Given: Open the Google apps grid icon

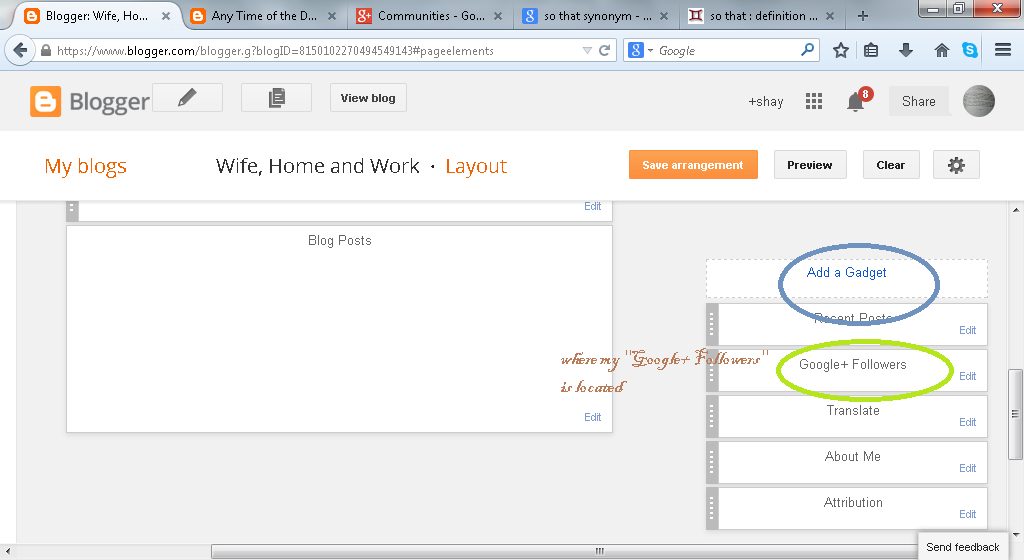Looking at the screenshot, I should [814, 101].
